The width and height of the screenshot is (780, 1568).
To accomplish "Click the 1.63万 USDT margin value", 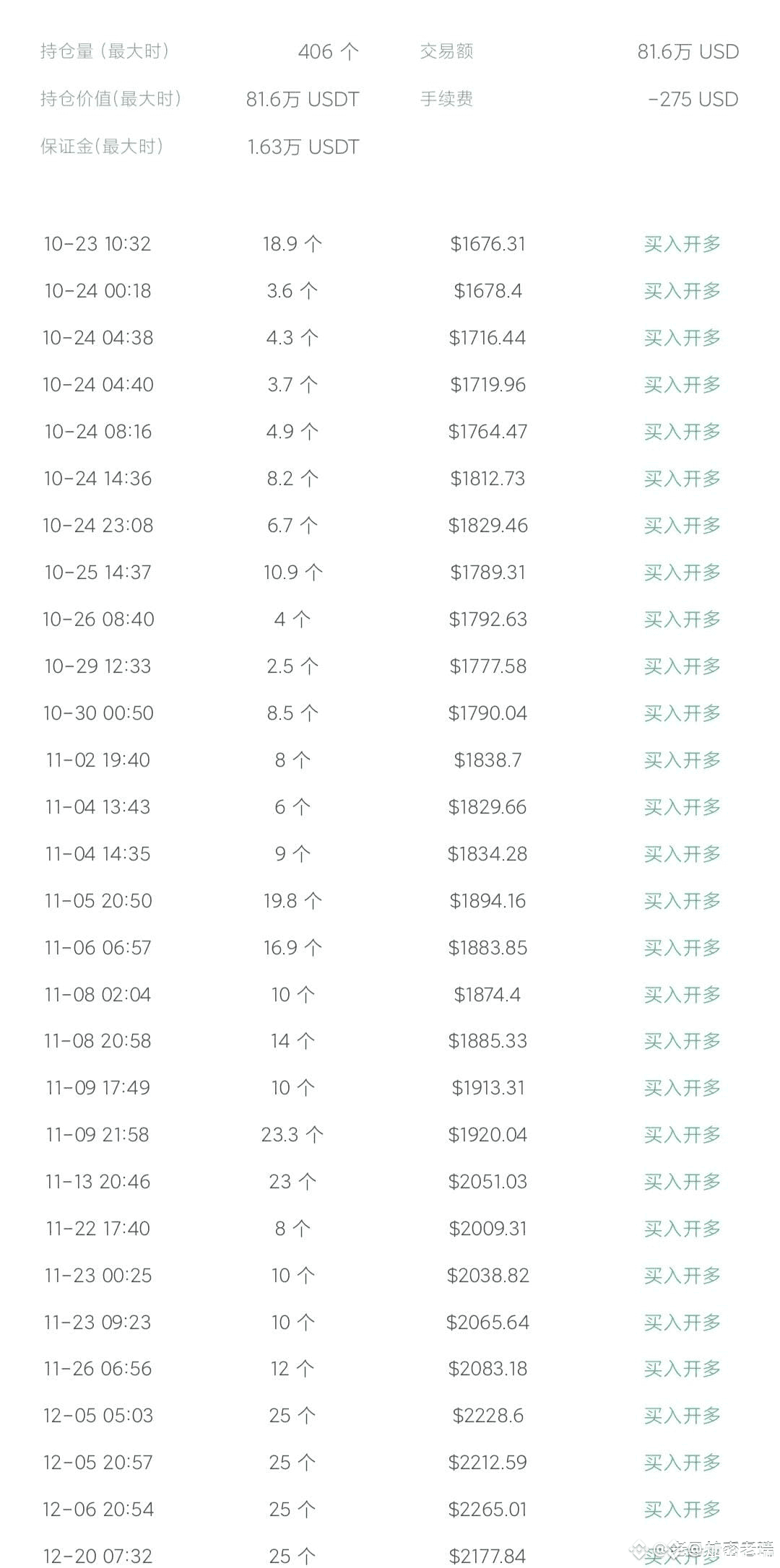I will 303,147.
